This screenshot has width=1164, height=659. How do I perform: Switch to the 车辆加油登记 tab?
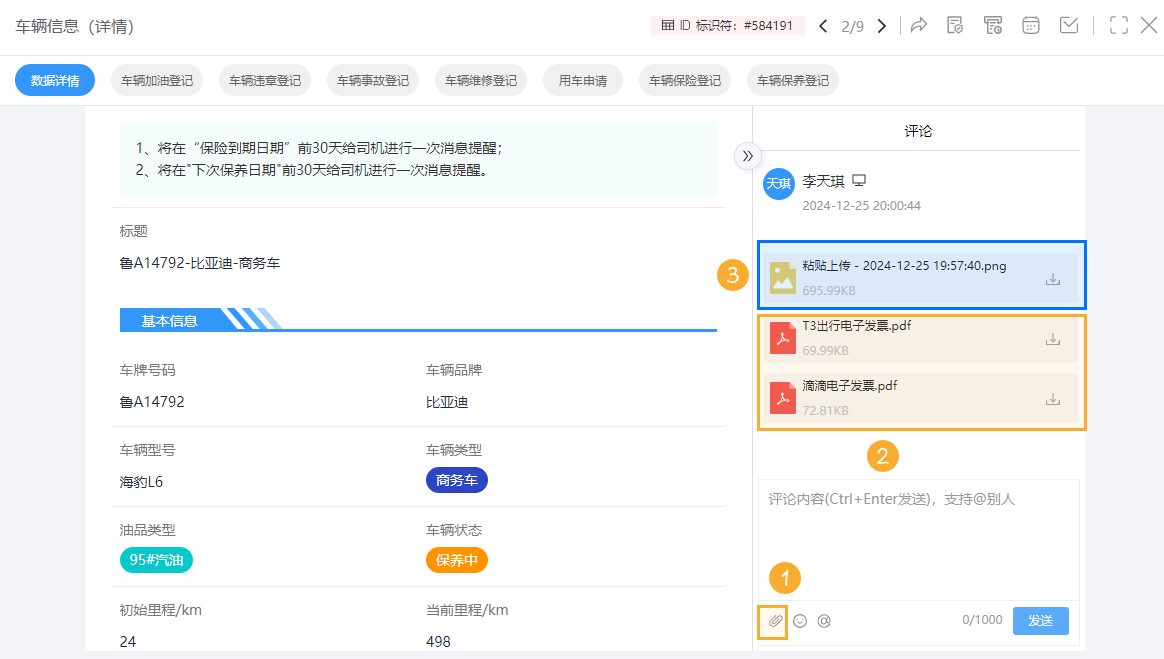(x=156, y=79)
